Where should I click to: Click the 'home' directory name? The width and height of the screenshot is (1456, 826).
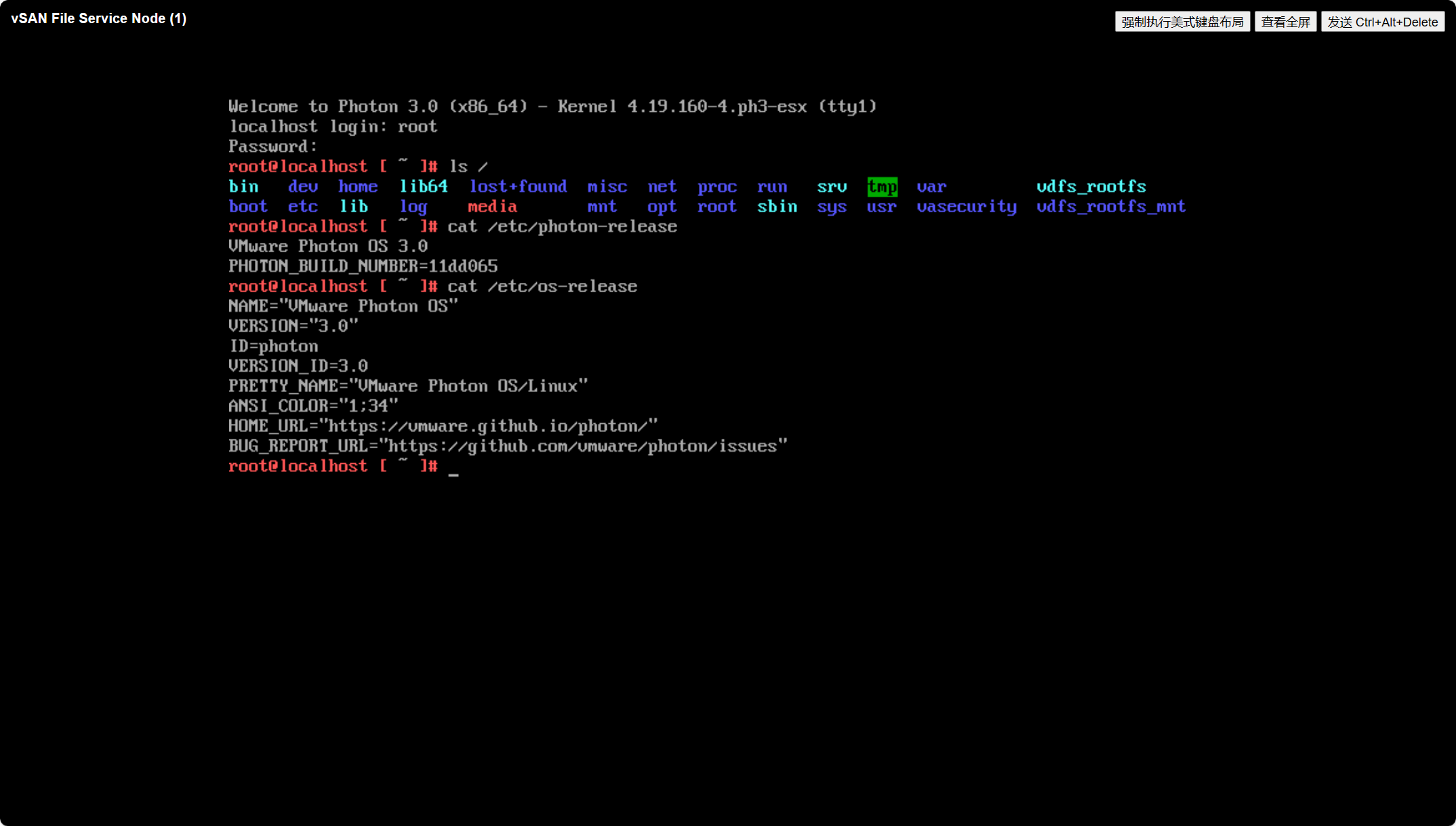click(x=358, y=186)
